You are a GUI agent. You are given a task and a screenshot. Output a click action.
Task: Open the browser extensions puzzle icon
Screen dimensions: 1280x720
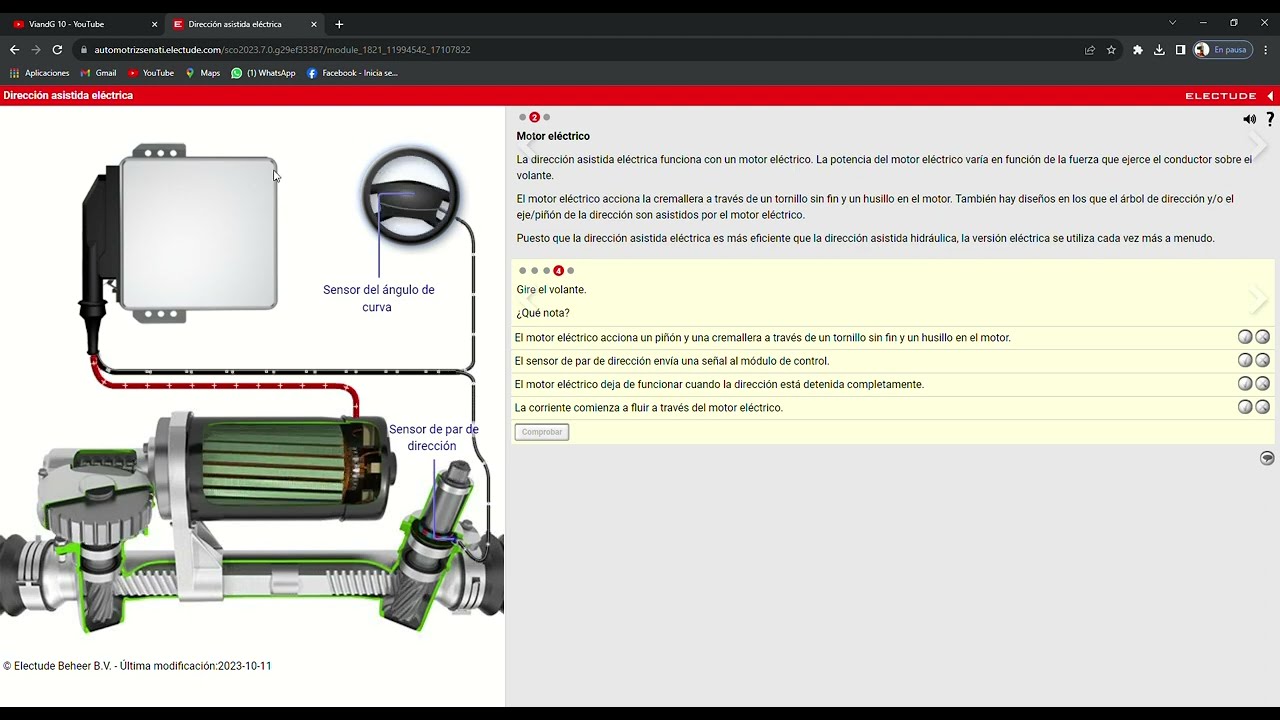[1137, 50]
